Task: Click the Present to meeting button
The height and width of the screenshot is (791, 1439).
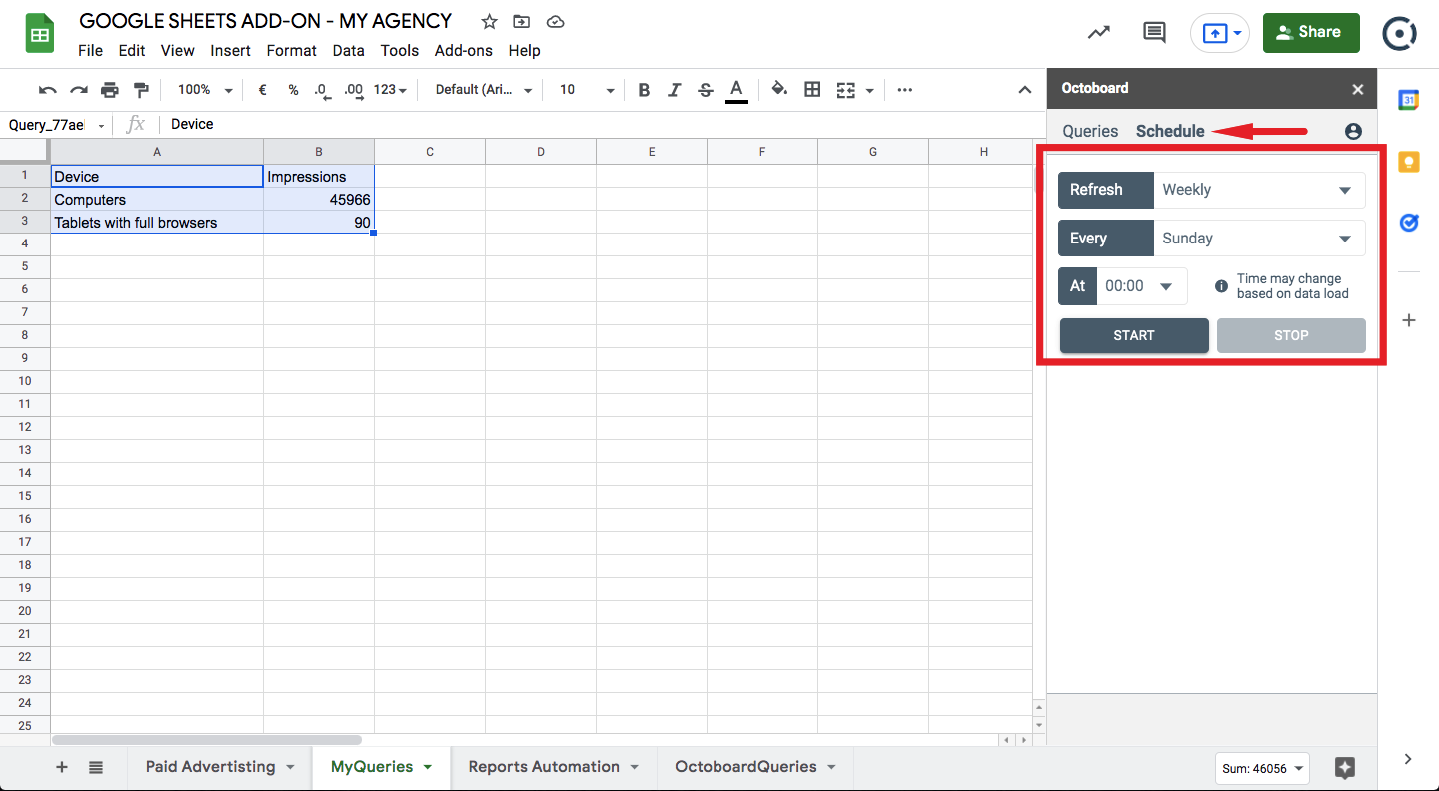Action: click(x=1220, y=33)
